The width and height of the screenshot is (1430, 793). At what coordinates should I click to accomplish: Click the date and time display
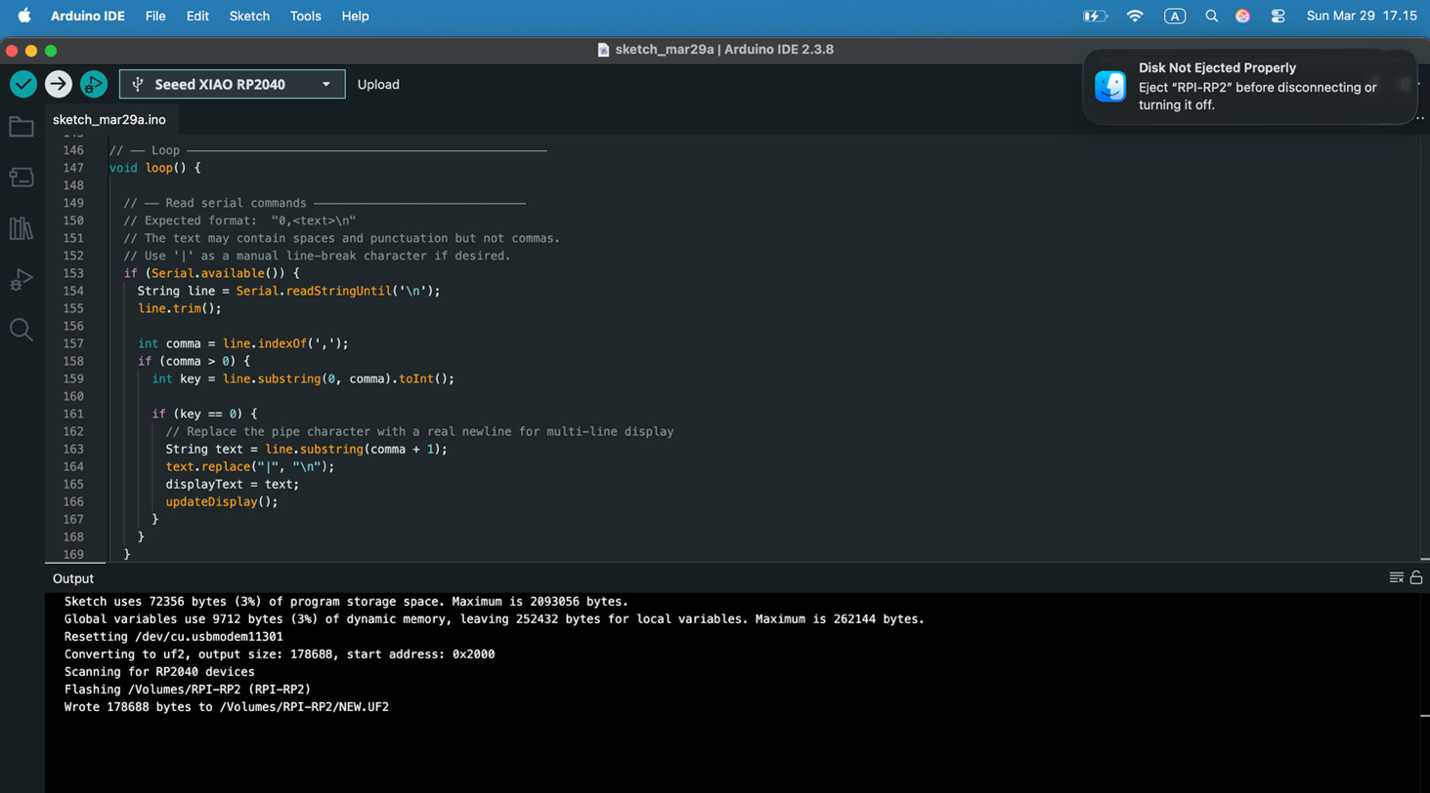pos(1361,16)
